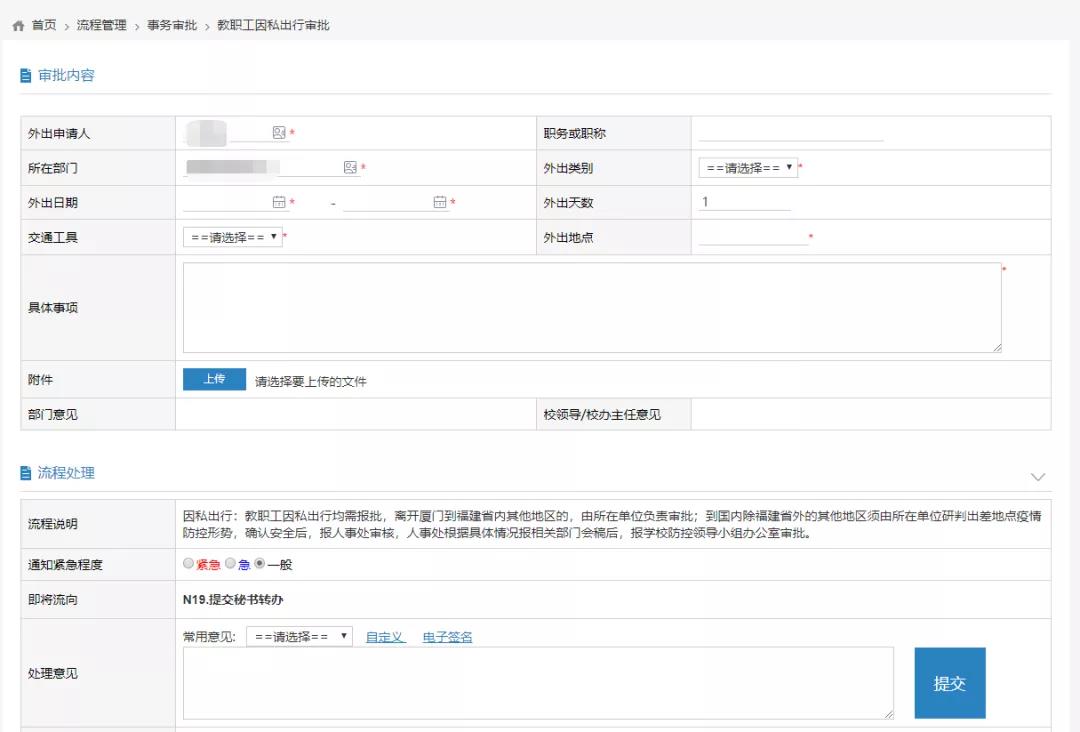Go to 流程管理 in breadcrumb
This screenshot has height=732, width=1080.
tap(102, 26)
